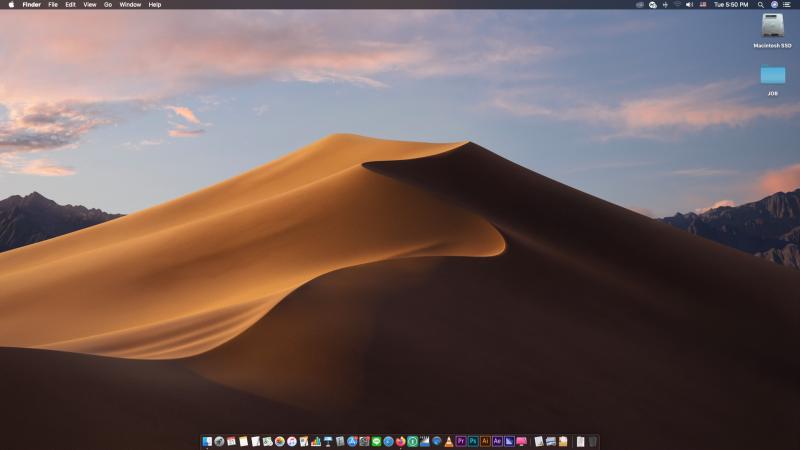Open the yellow Notes app in Dock

(243, 441)
